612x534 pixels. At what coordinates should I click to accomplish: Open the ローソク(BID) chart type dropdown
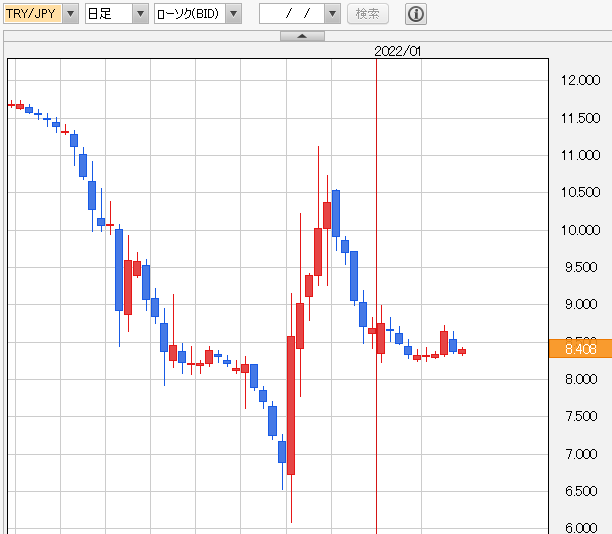tap(233, 14)
